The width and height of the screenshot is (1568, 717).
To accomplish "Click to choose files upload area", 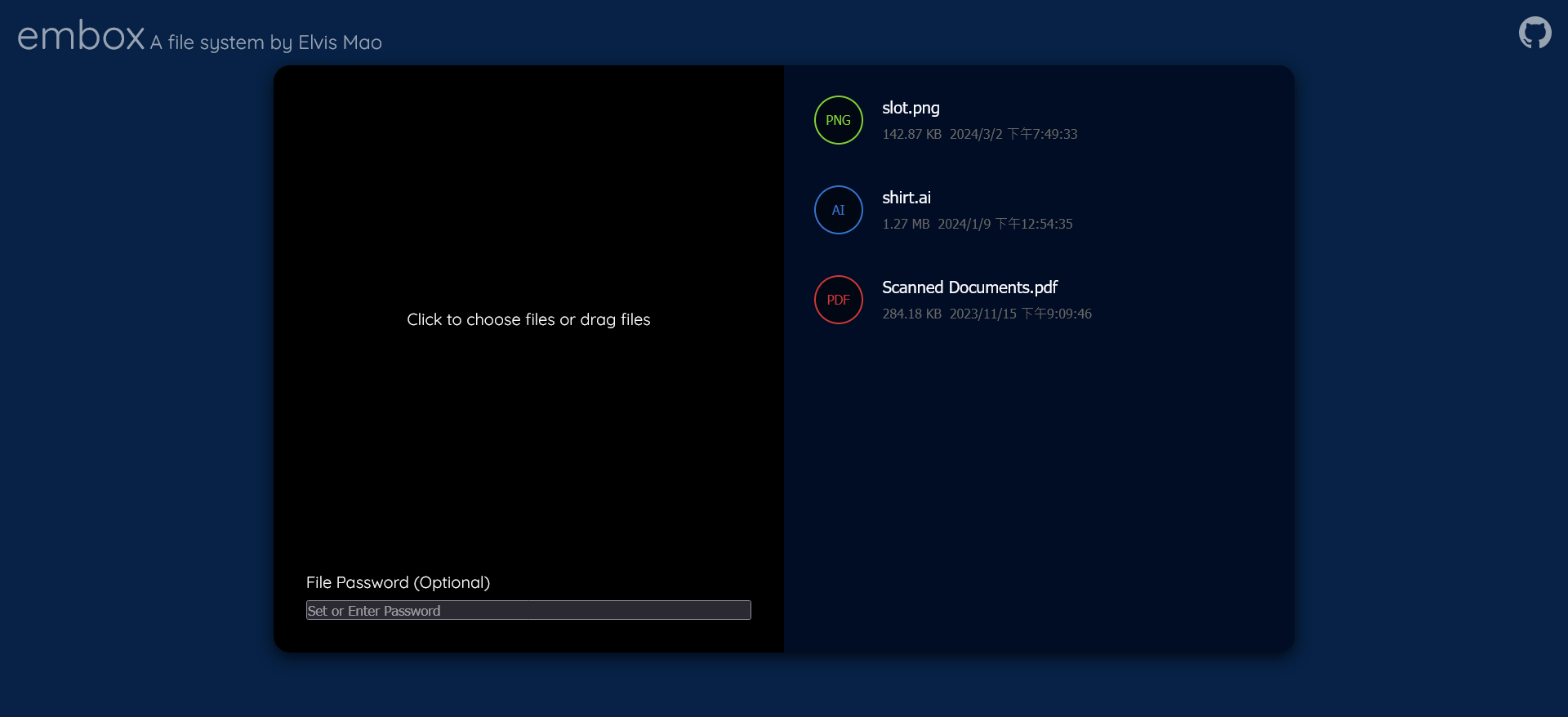I will pos(528,319).
